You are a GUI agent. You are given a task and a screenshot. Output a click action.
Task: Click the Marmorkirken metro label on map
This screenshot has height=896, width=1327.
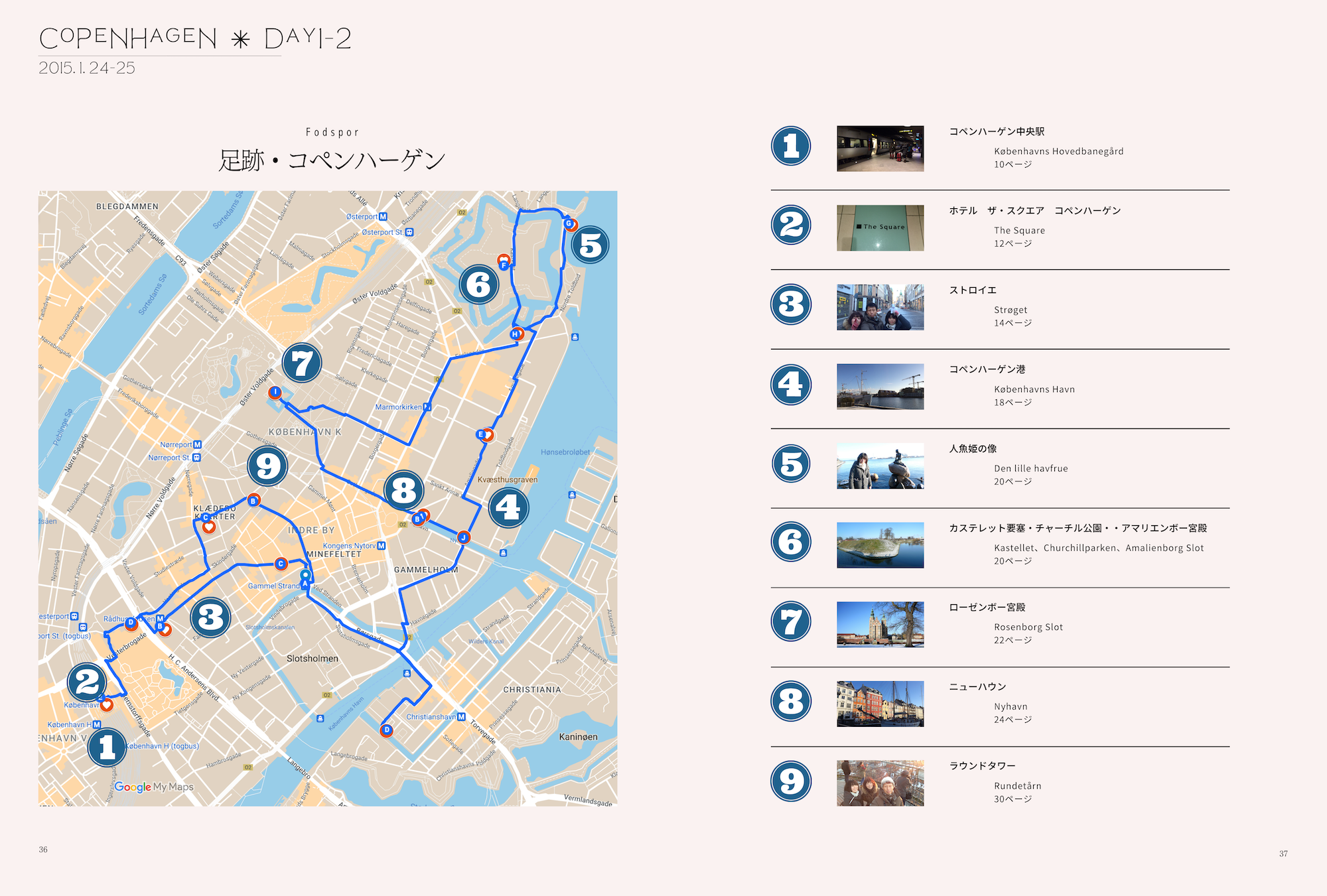coord(399,407)
